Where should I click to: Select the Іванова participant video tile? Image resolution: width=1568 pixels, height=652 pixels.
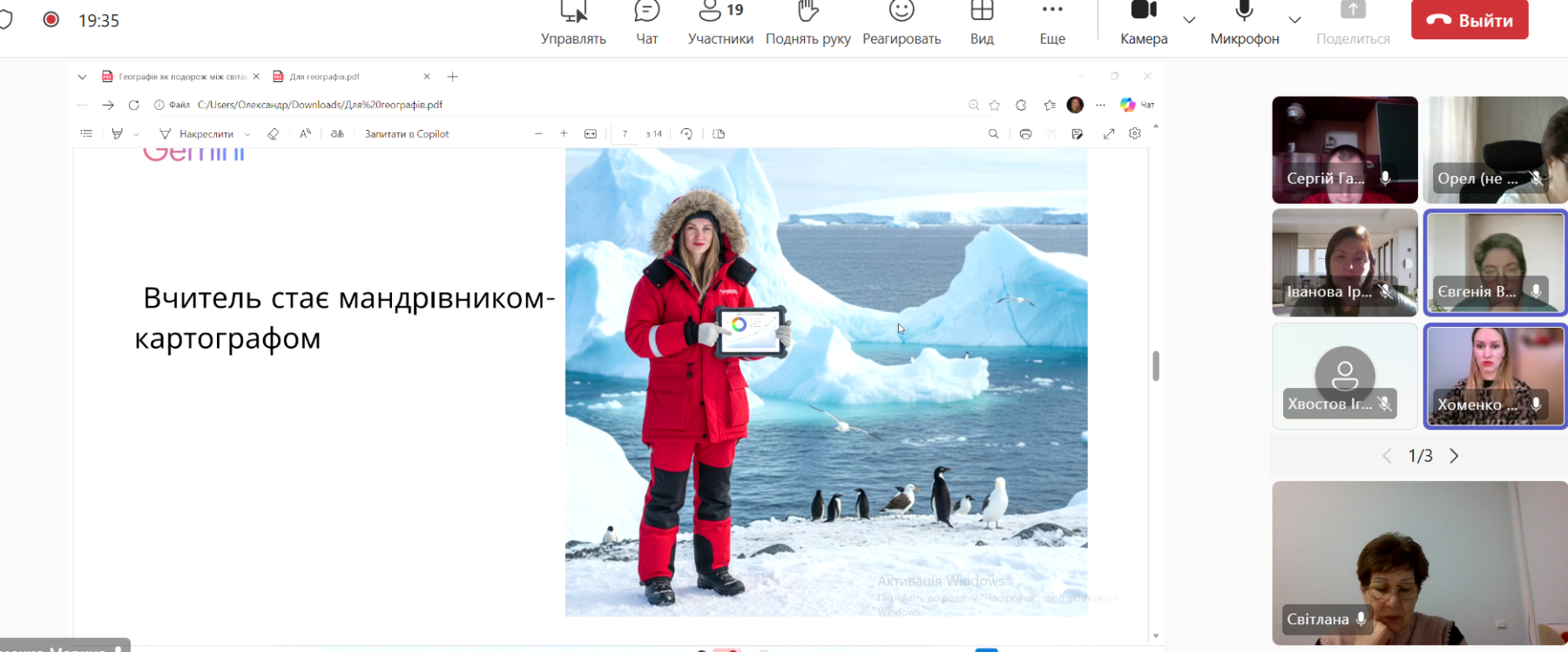click(x=1344, y=261)
